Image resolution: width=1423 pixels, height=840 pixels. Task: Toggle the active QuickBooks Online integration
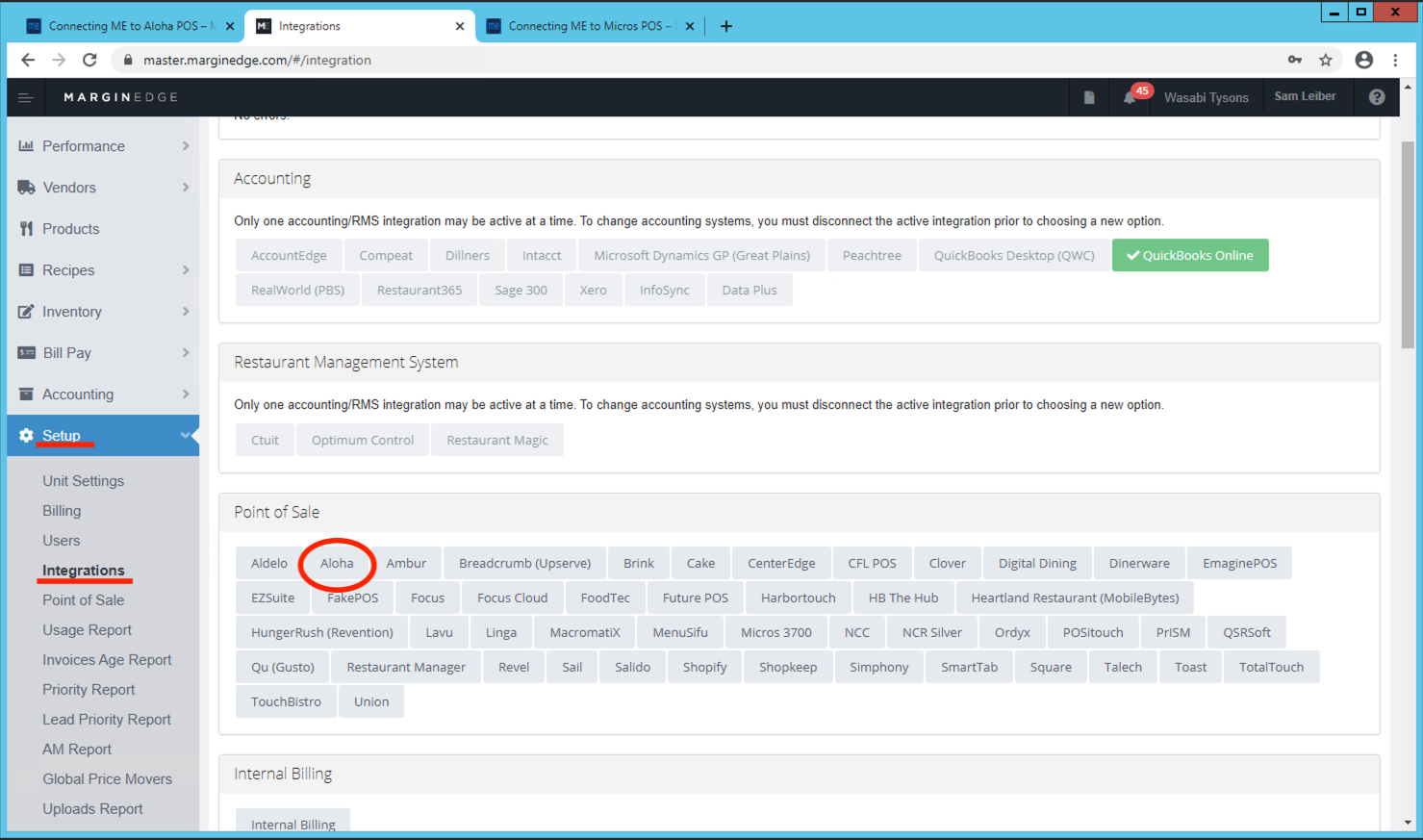1189,255
